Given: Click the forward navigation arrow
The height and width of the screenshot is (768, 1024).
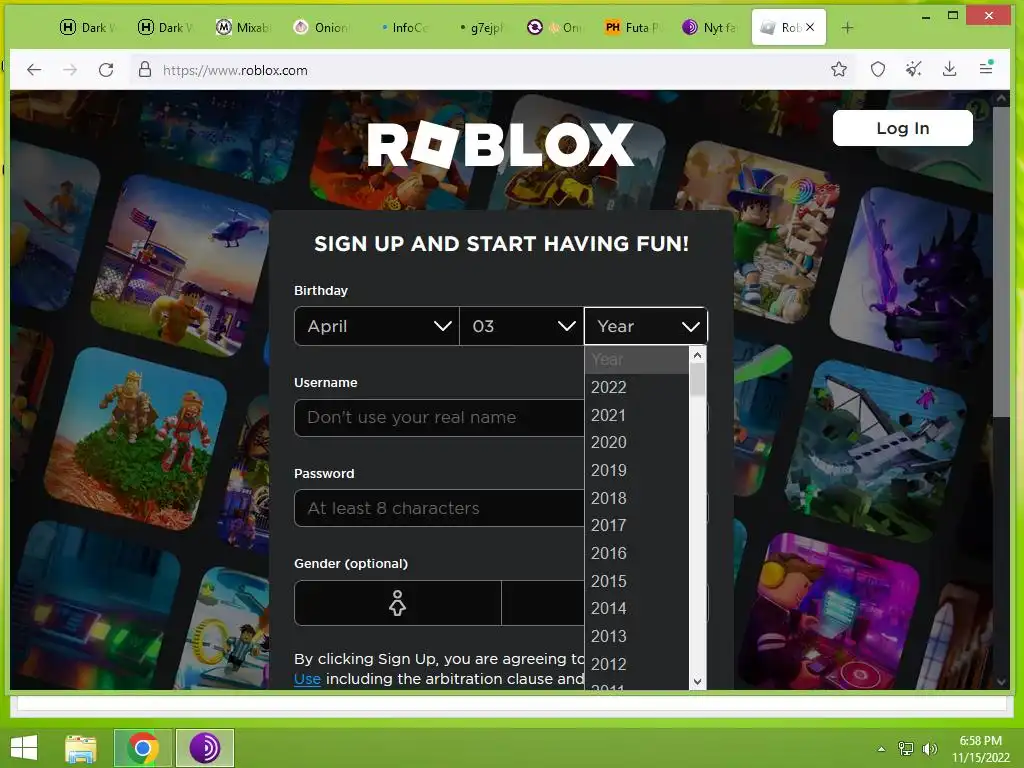Looking at the screenshot, I should pos(70,70).
